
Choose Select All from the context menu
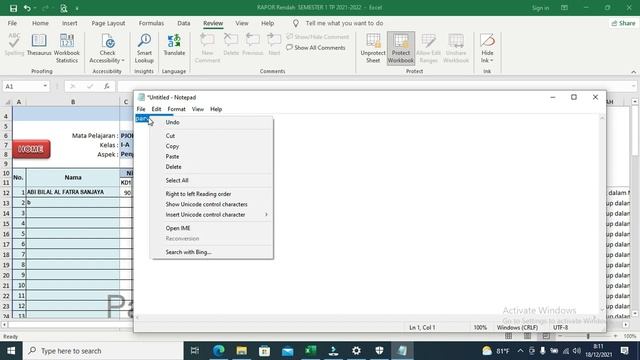tap(211, 180)
